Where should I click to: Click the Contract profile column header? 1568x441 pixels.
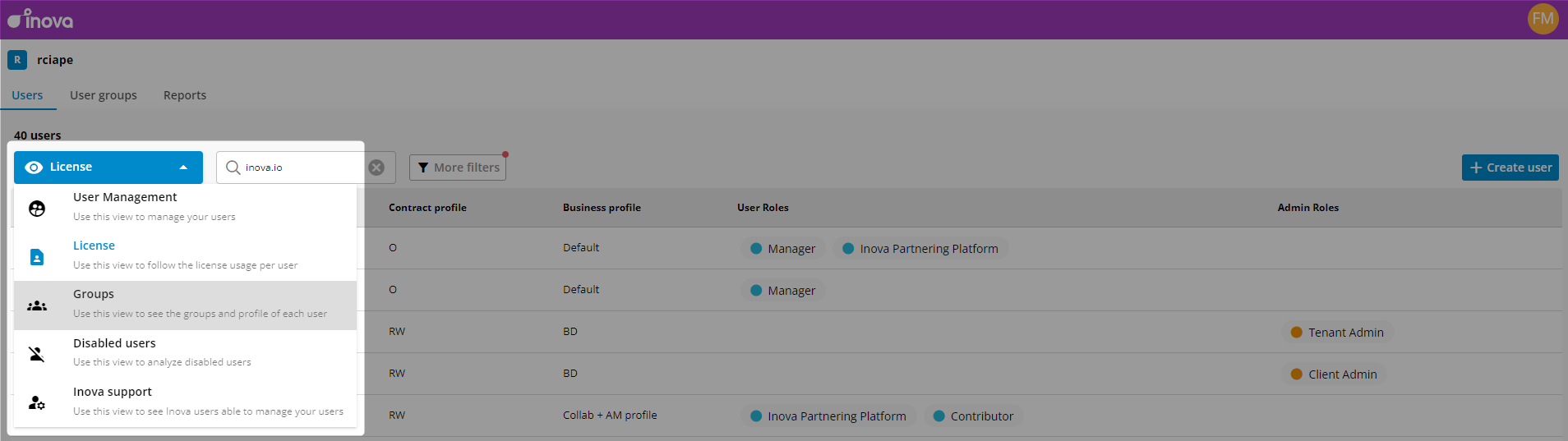427,208
